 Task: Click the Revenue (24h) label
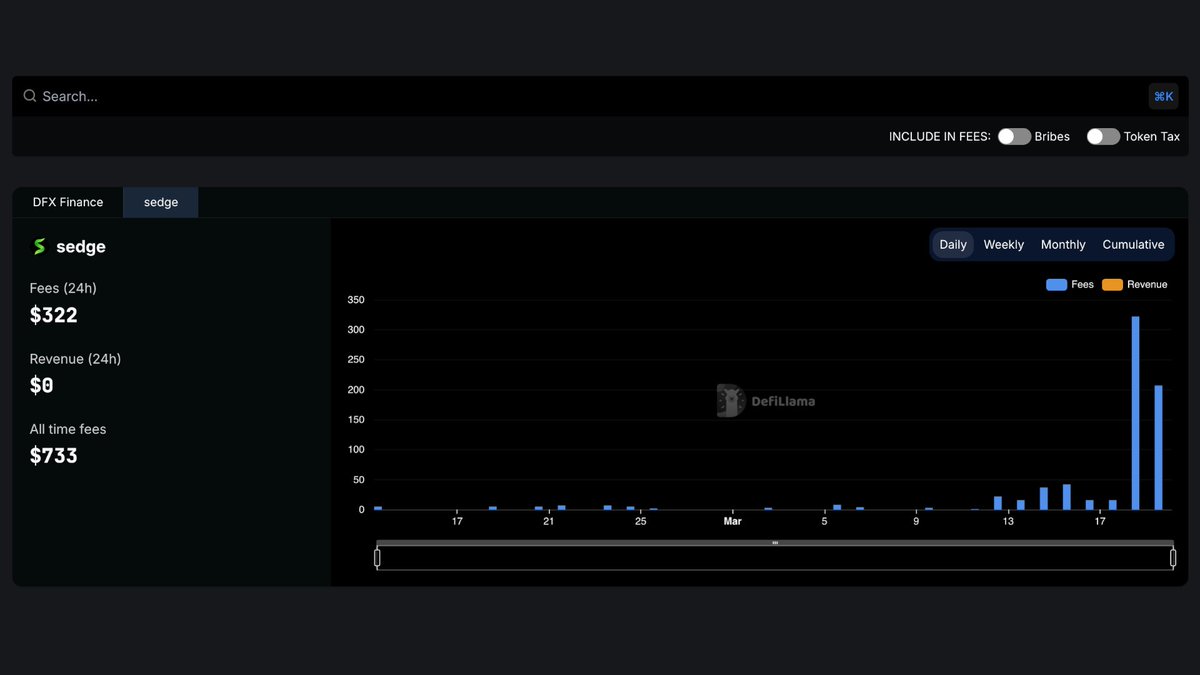click(x=75, y=359)
